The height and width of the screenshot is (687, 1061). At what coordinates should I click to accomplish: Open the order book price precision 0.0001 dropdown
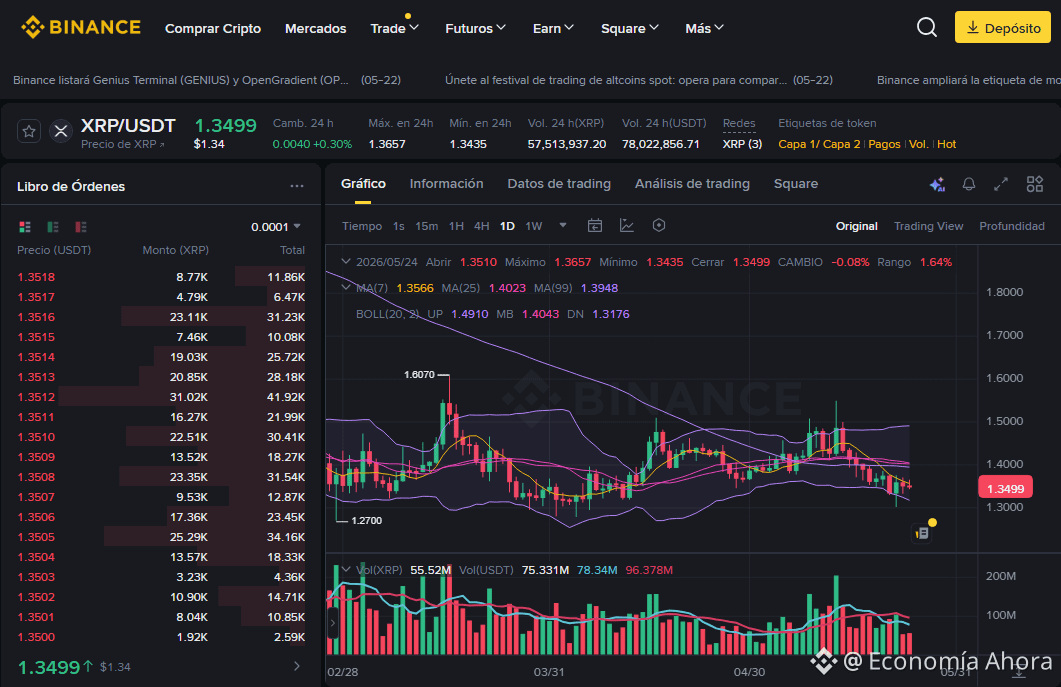pyautogui.click(x=275, y=227)
